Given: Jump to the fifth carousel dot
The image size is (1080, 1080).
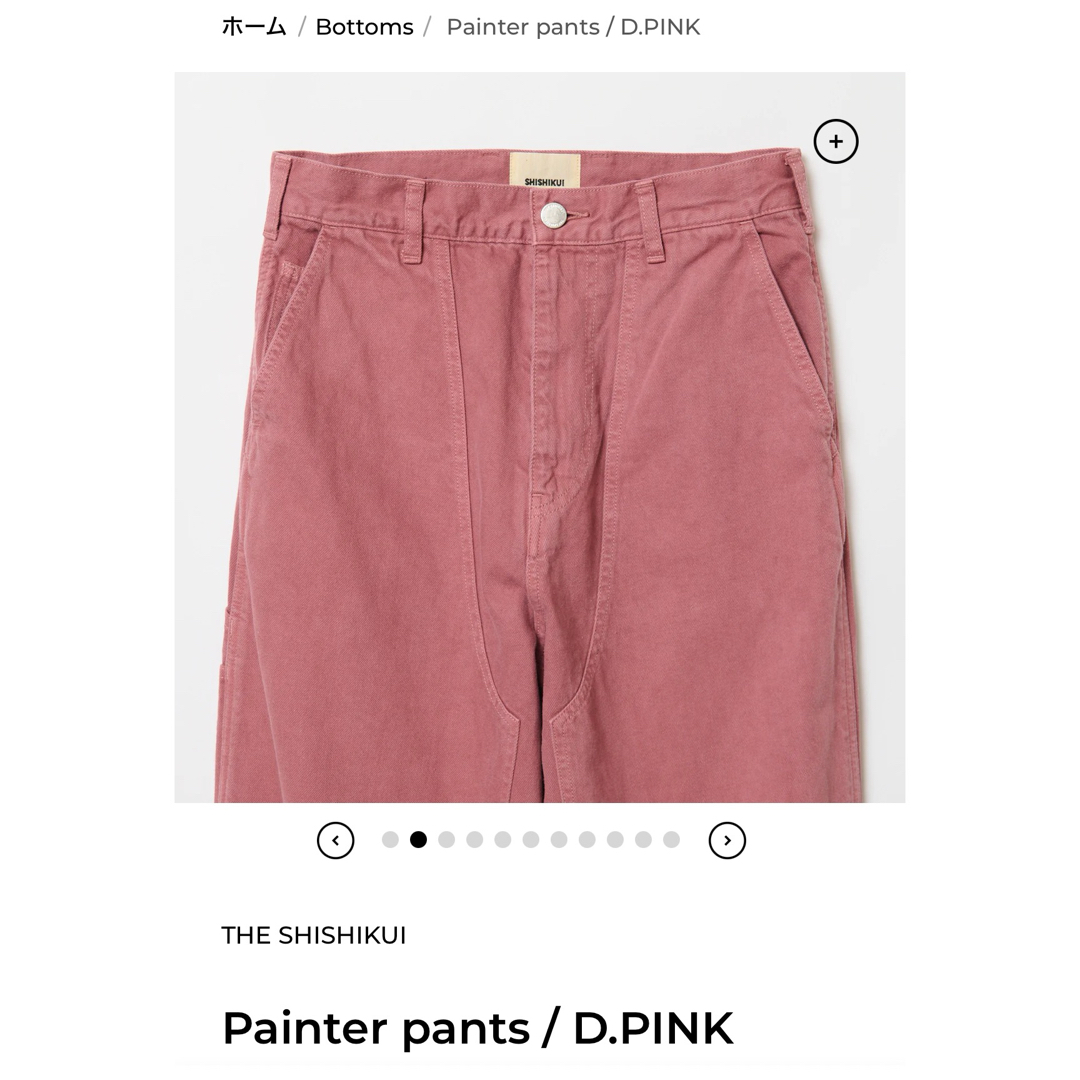Looking at the screenshot, I should [503, 840].
